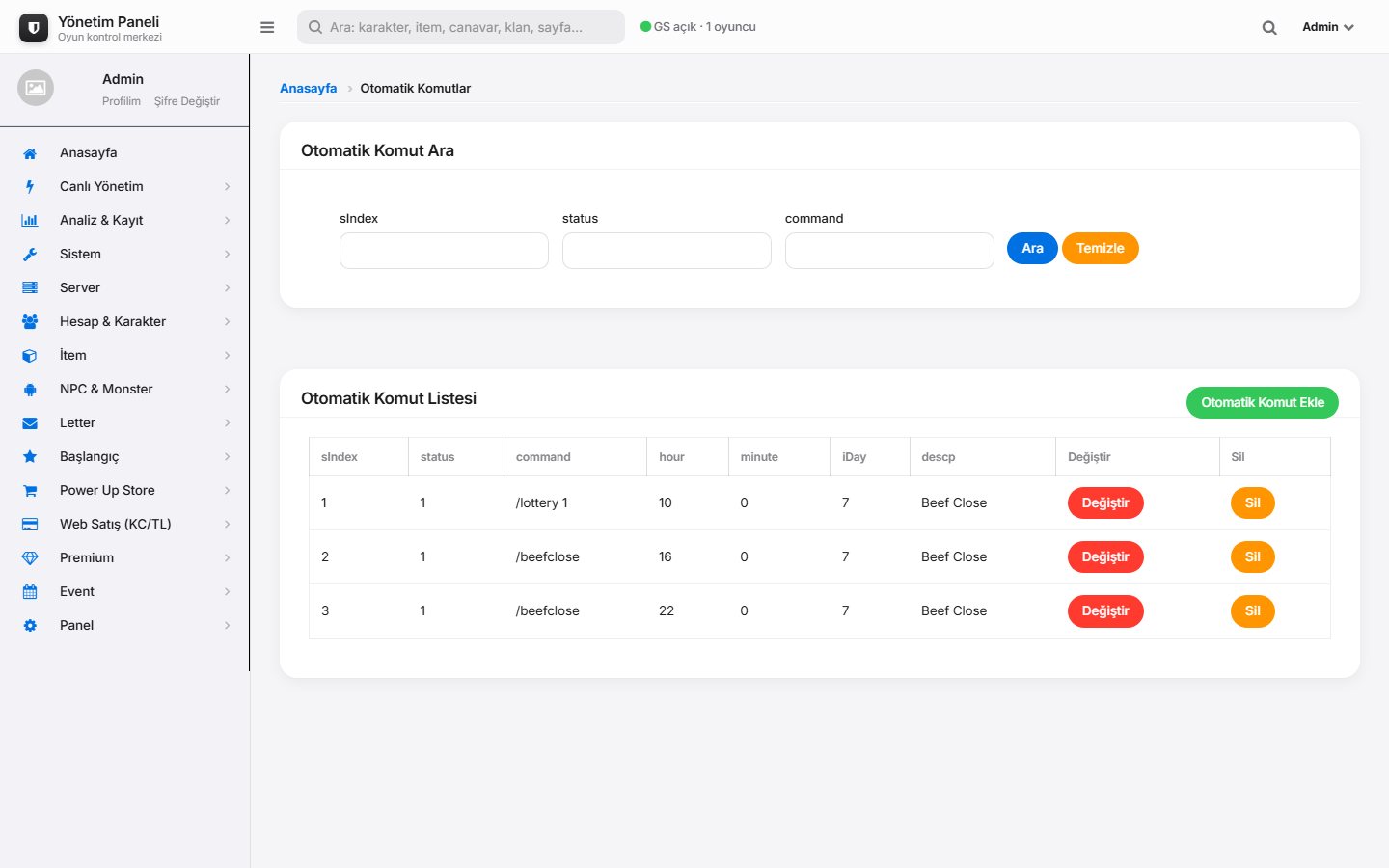The width and height of the screenshot is (1389, 868).
Task: Select Anasayfa in the sidebar menu
Action: tap(124, 152)
